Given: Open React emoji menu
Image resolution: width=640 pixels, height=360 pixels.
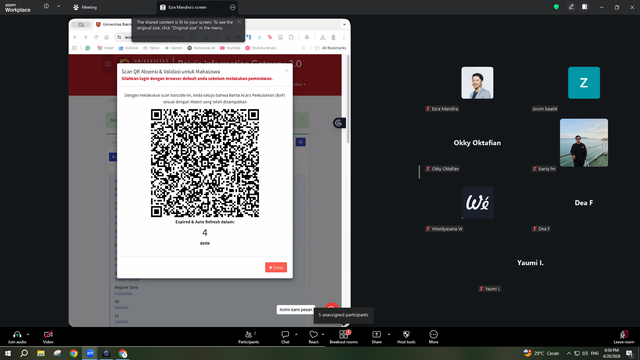Looking at the screenshot, I should coord(313,337).
